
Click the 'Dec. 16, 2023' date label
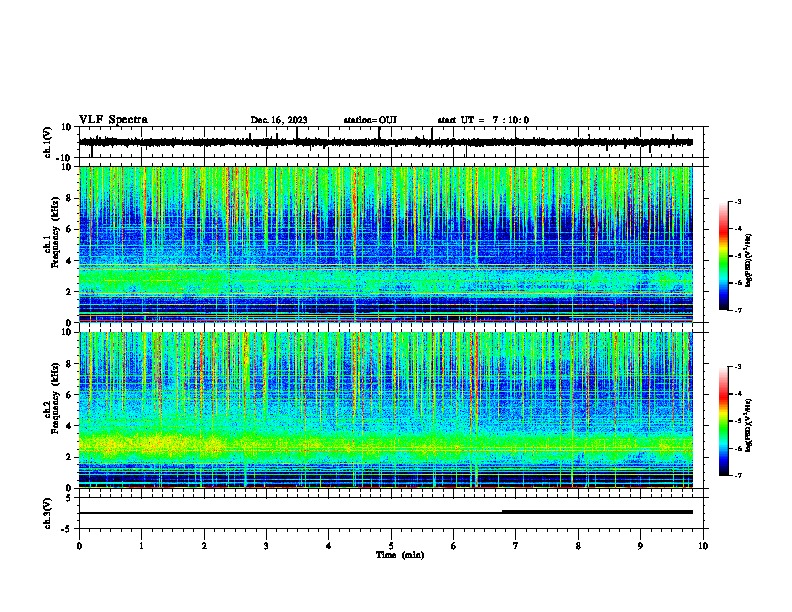(279, 120)
